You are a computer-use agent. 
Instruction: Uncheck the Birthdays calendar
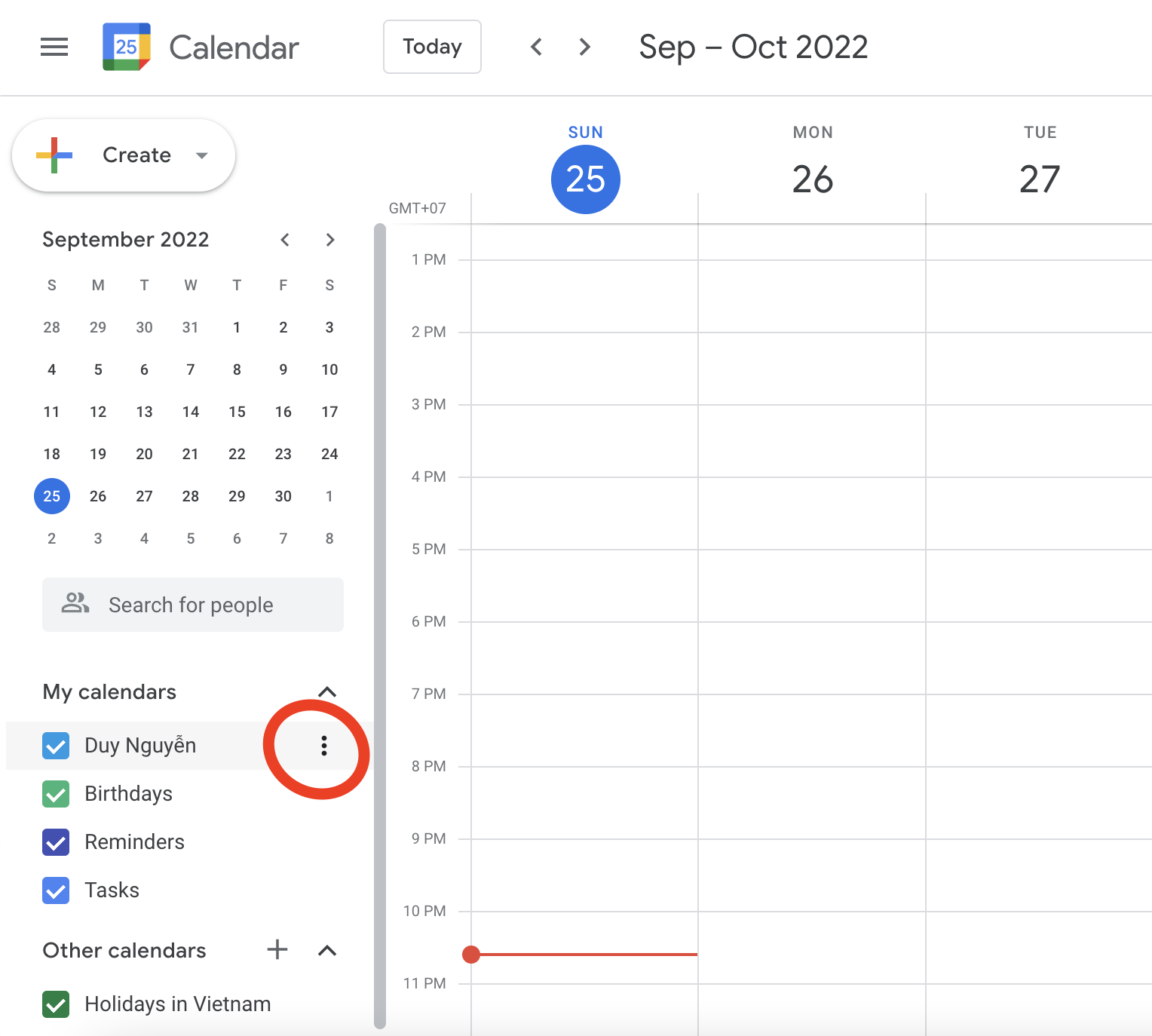55,794
